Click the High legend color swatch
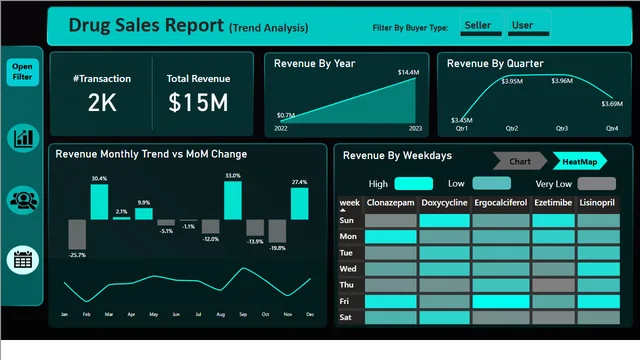 coord(413,184)
